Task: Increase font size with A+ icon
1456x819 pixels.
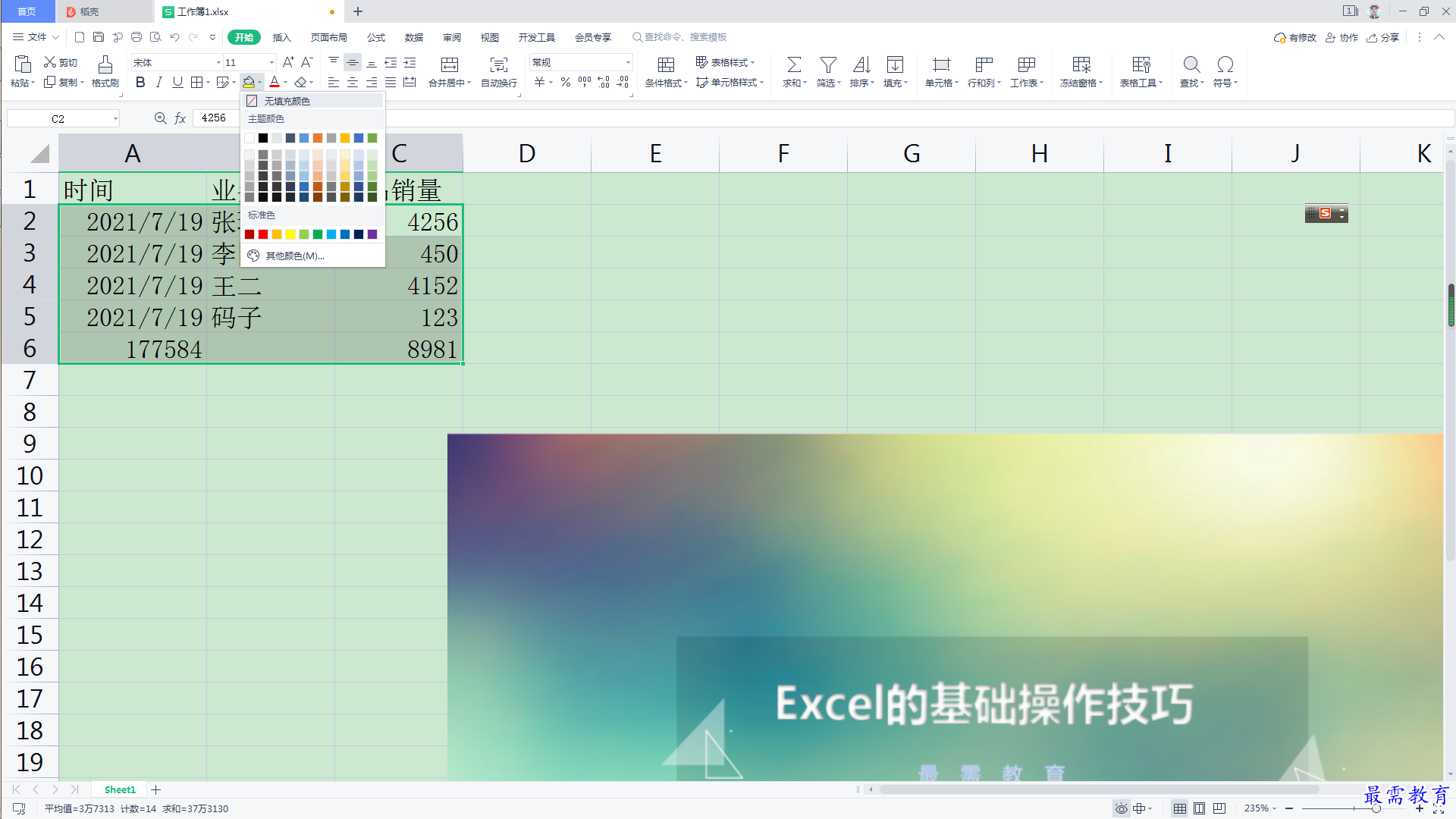Action: 288,62
